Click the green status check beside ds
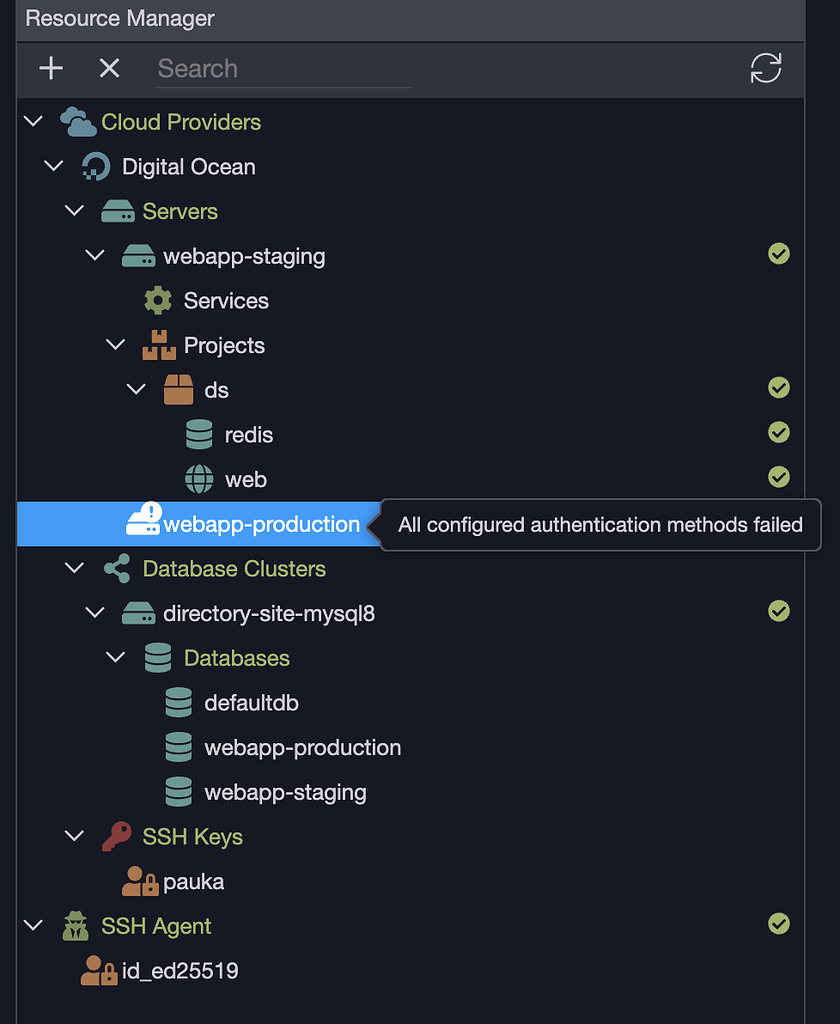Image resolution: width=840 pixels, height=1024 pixels. coord(779,388)
